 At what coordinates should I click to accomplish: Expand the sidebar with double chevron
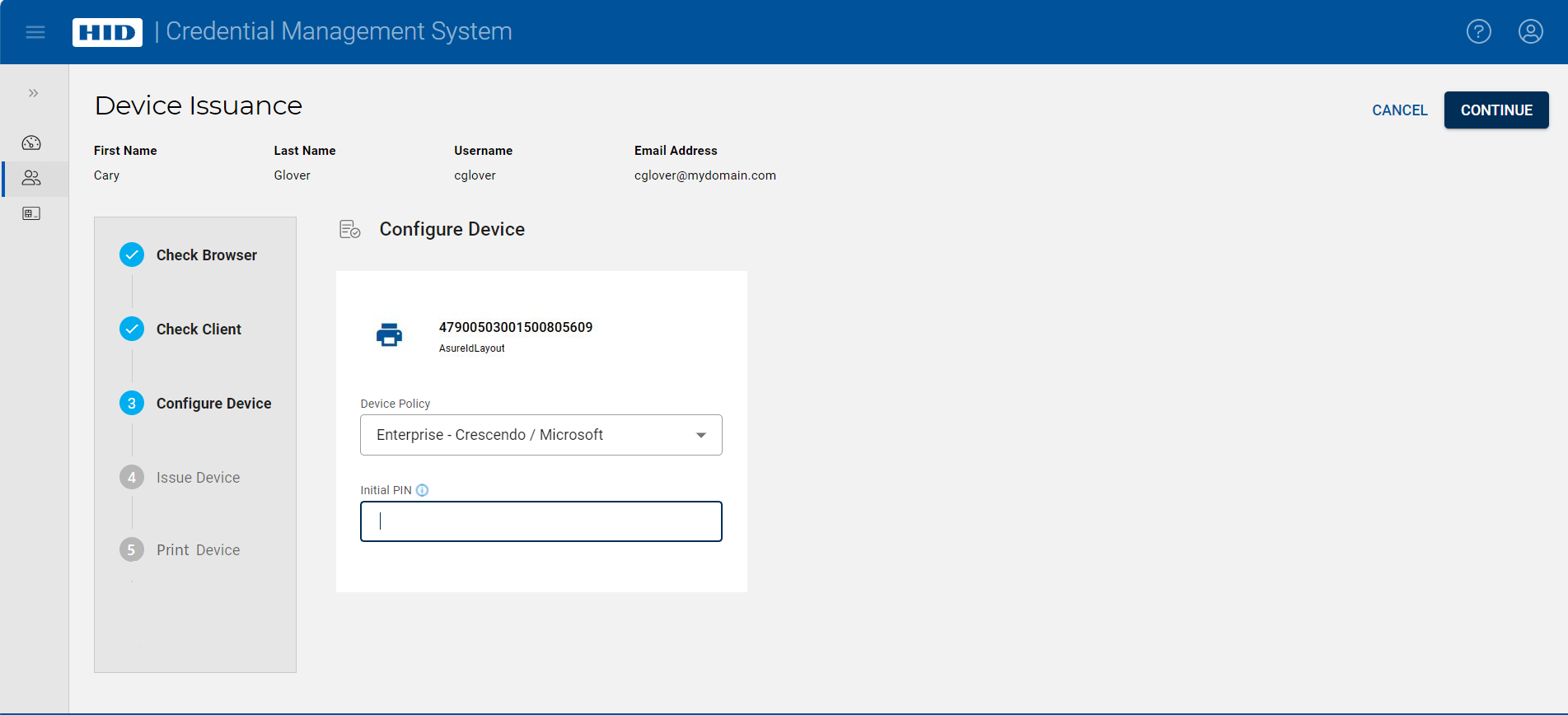pos(33,93)
